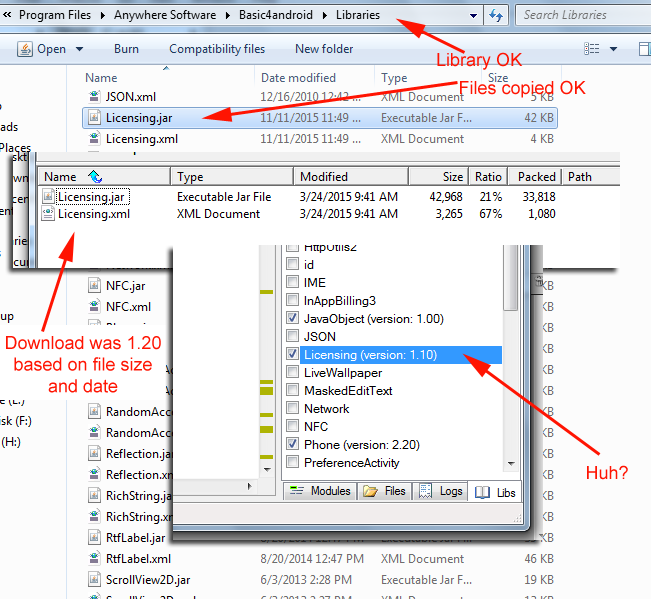Click the RtfLabel.xml file icon
Image resolution: width=651 pixels, height=599 pixels.
coord(94,558)
